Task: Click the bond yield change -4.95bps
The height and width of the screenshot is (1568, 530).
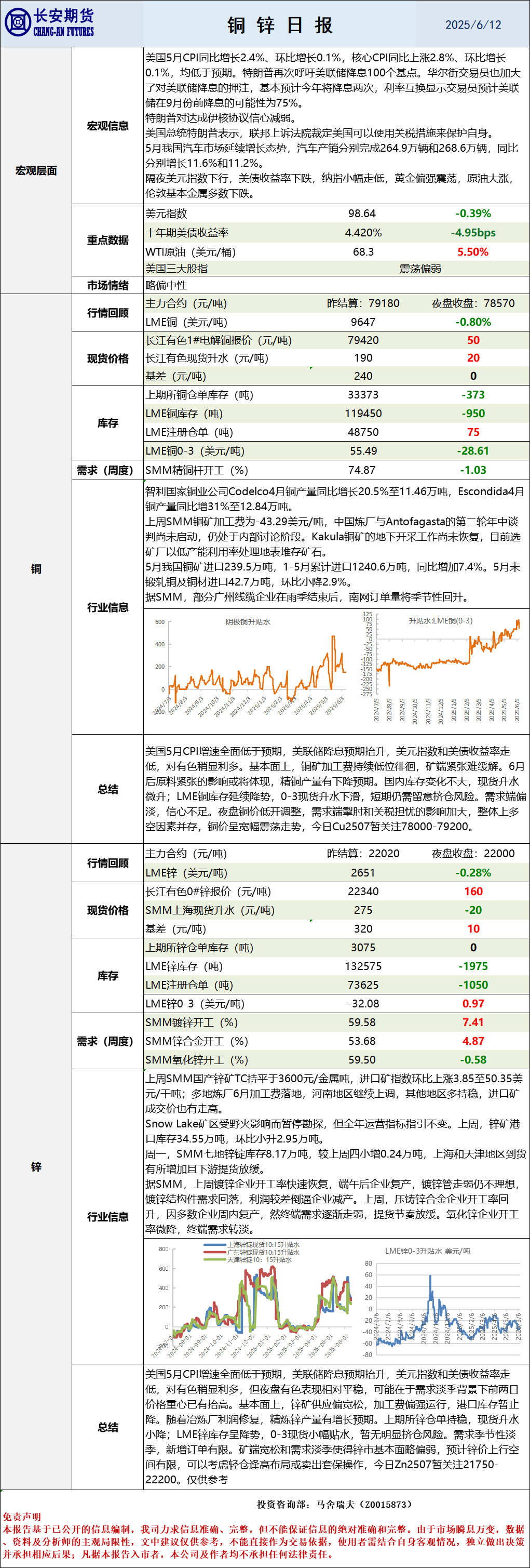Action: click(473, 233)
